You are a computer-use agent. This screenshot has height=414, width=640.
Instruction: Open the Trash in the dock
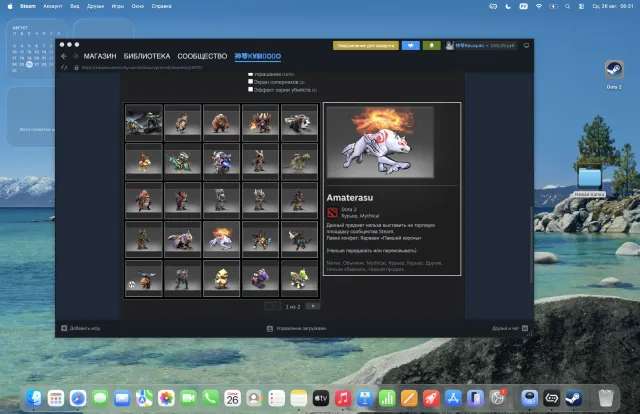point(606,398)
